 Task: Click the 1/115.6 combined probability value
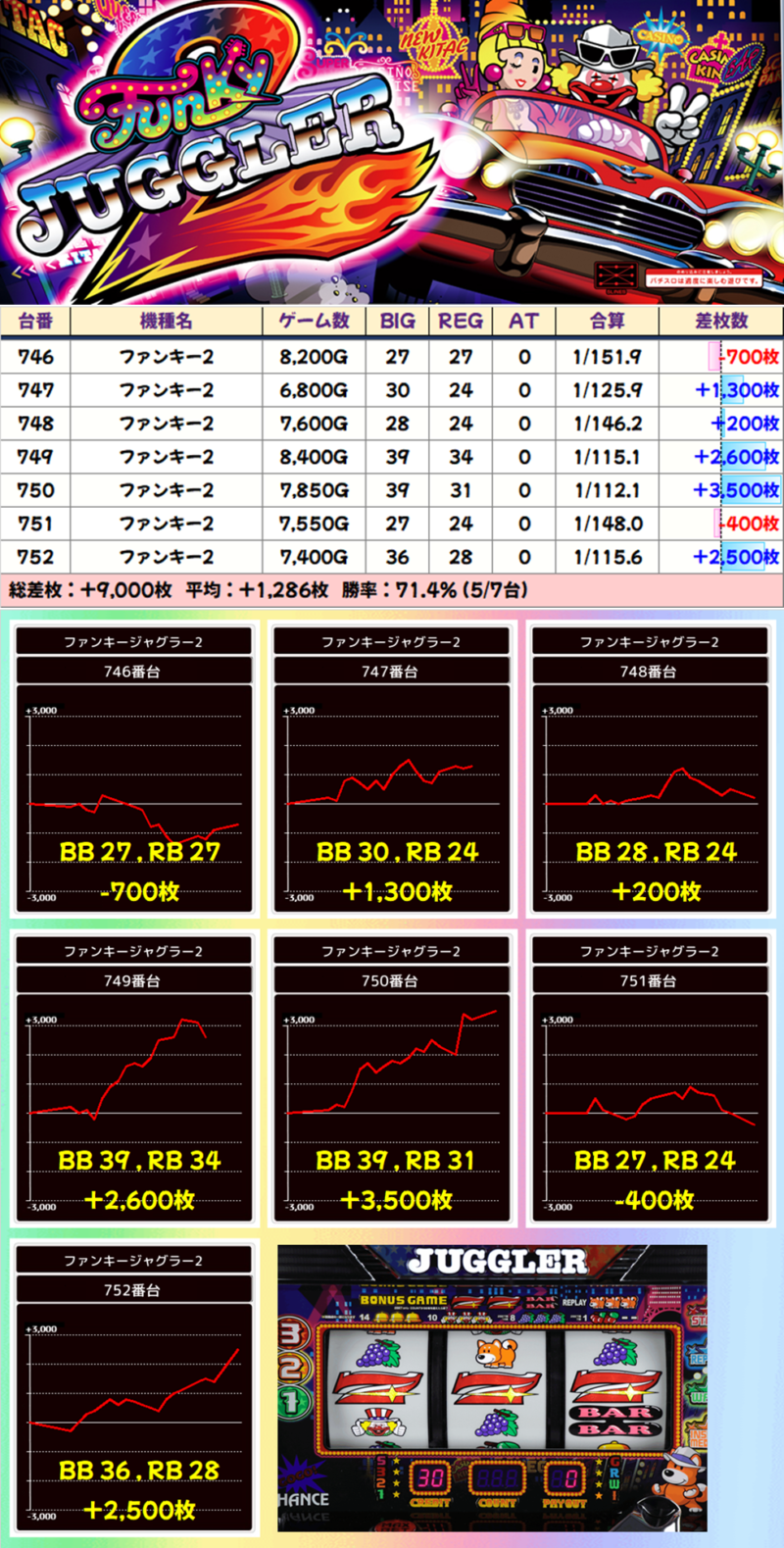pyautogui.click(x=608, y=557)
